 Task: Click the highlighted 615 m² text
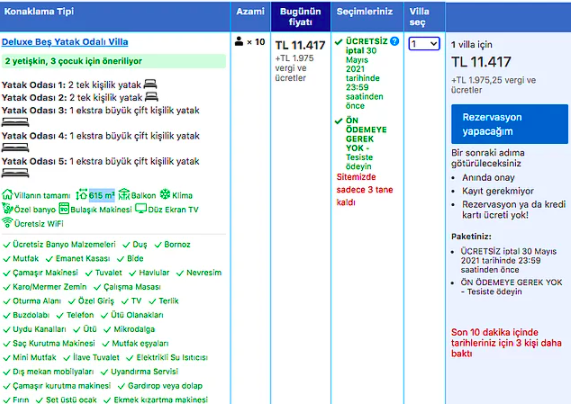[102, 196]
